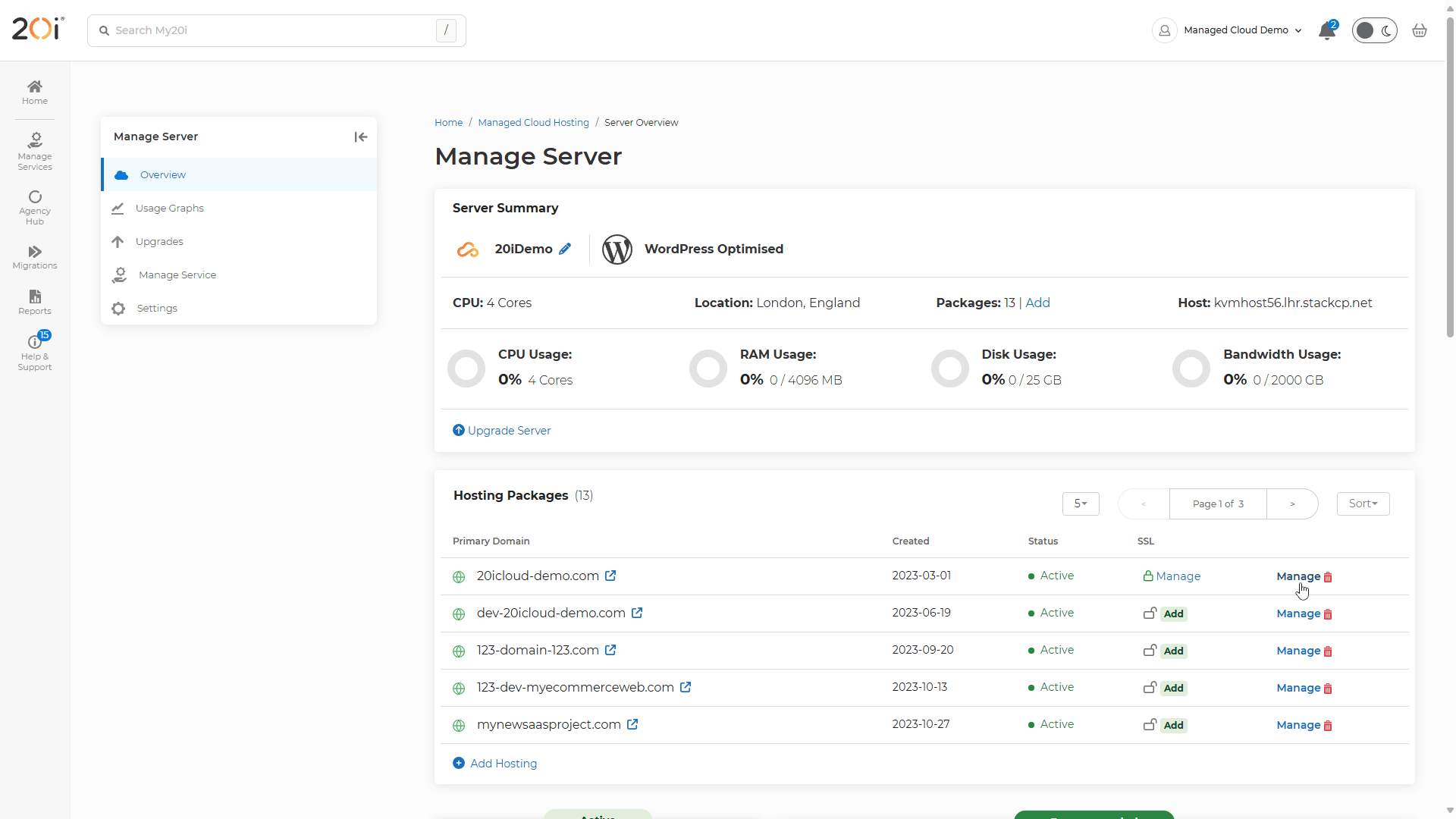Image resolution: width=1456 pixels, height=819 pixels.
Task: Edit the 20iDemo server name pencil
Action: click(x=565, y=249)
